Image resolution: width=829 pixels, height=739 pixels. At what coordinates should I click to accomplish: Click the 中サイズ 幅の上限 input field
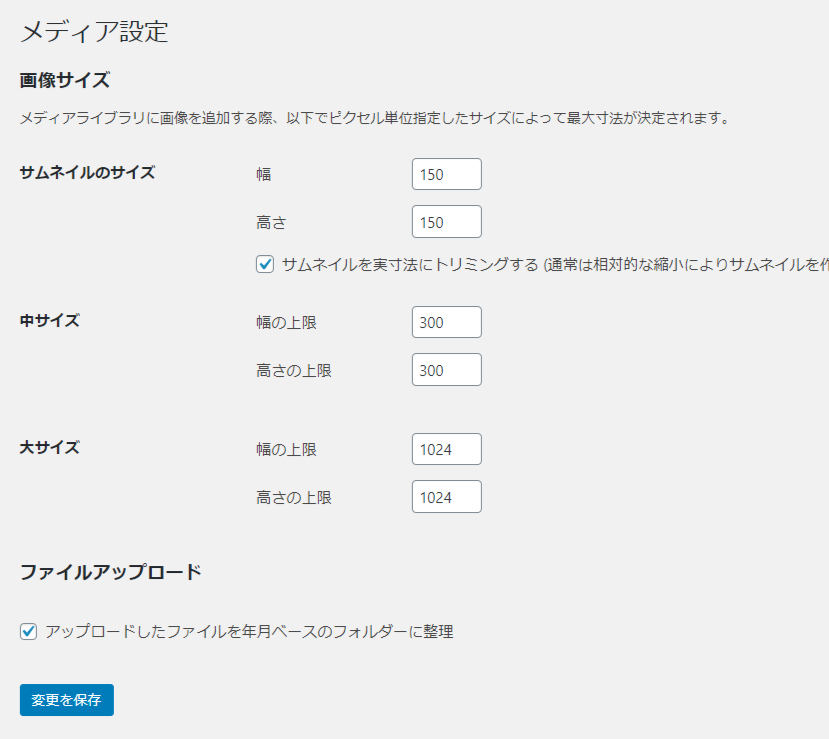pyautogui.click(x=446, y=321)
